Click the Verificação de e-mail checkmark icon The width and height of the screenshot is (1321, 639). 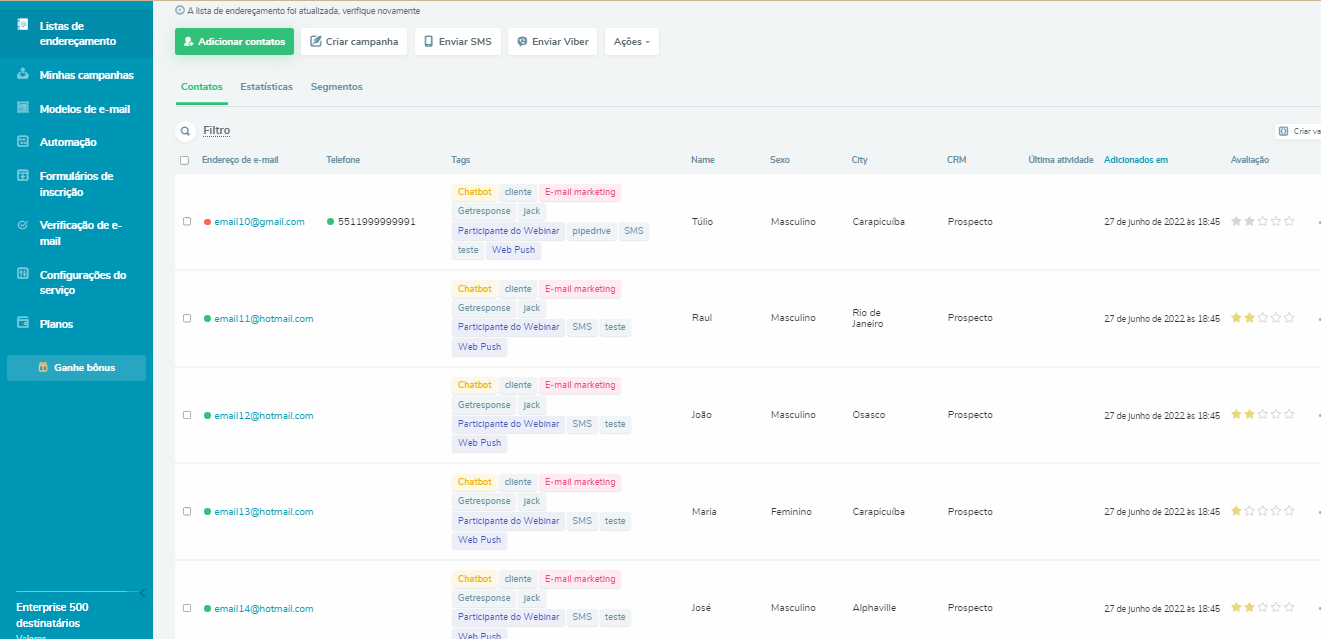tap(22, 226)
